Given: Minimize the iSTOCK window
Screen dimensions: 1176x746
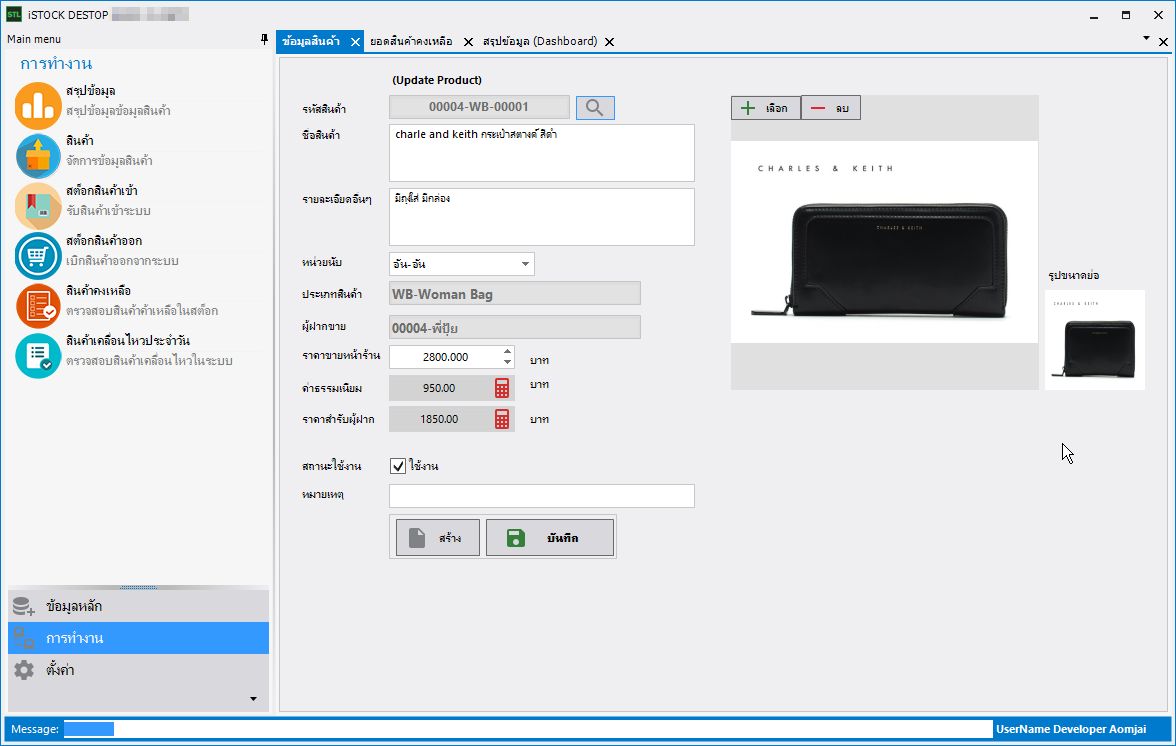Looking at the screenshot, I should 1094,15.
